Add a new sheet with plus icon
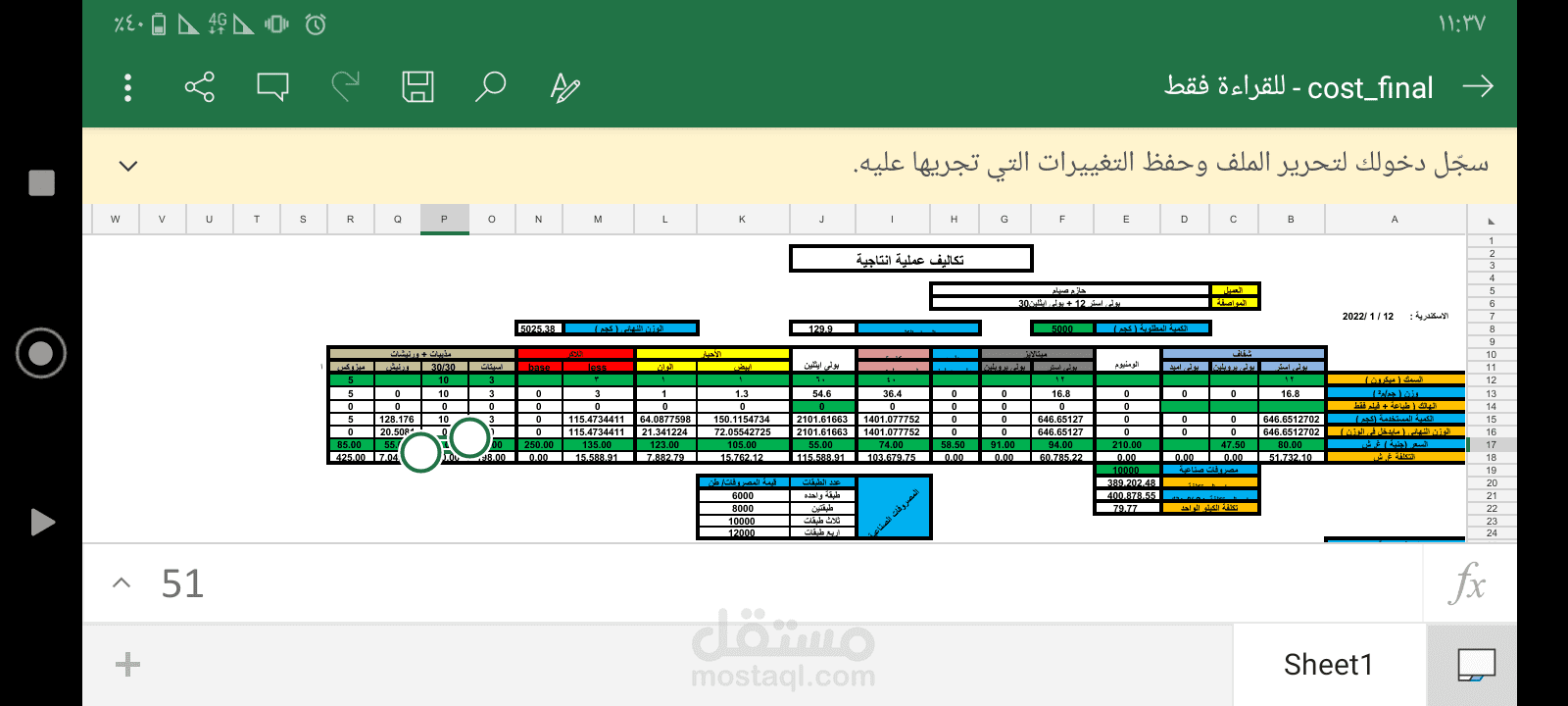The image size is (1568, 706). coord(127,665)
